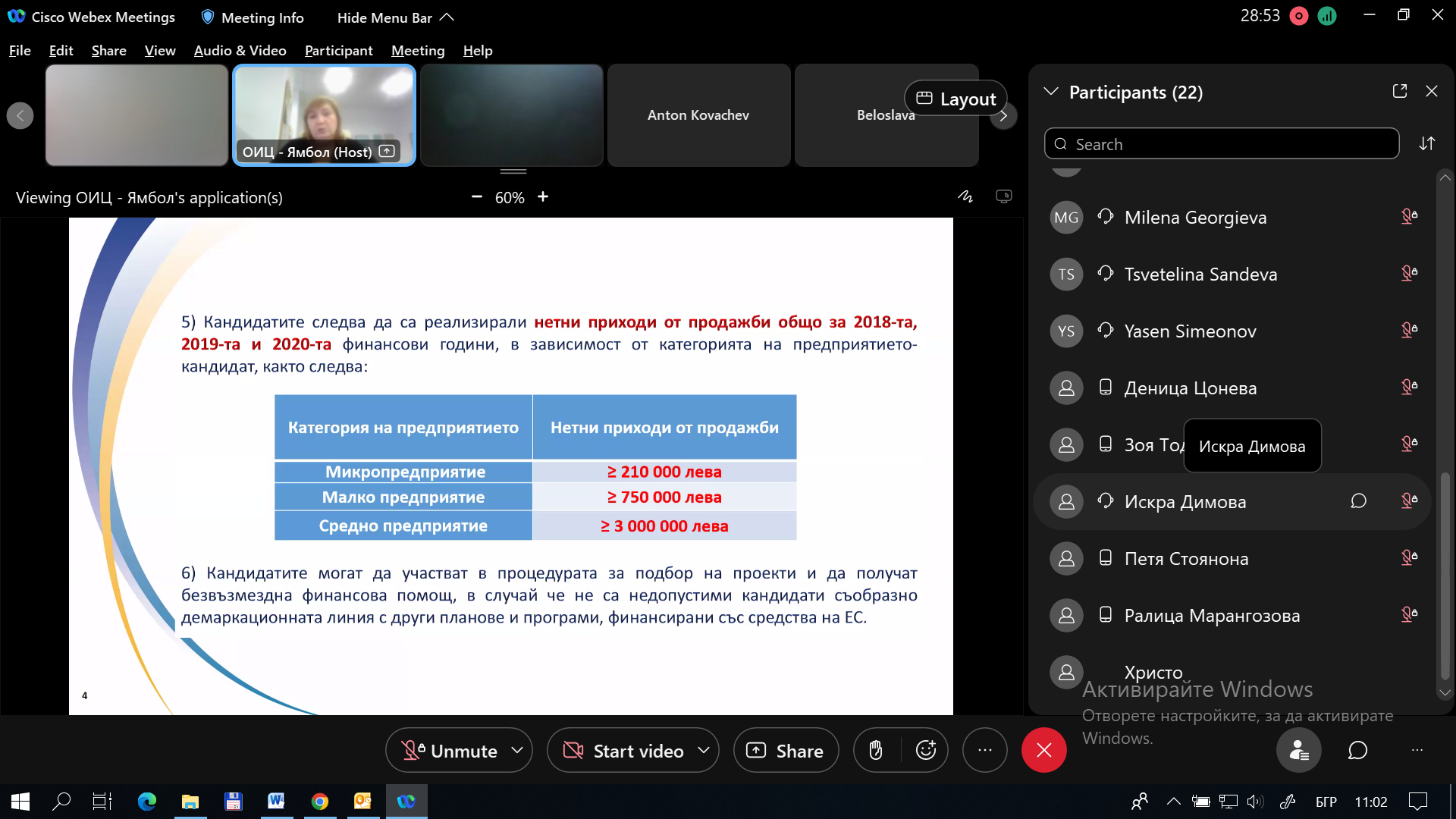
Task: Click the Share content button
Action: [x=786, y=751]
